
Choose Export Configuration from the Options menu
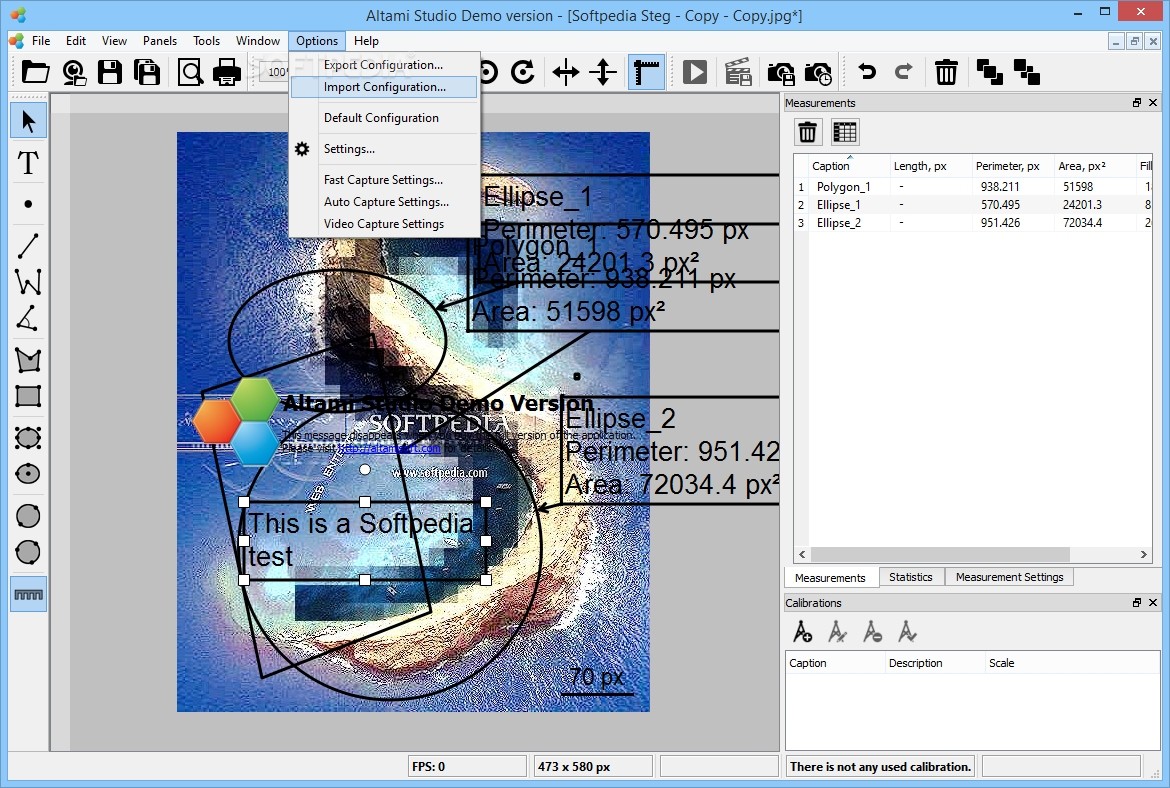pos(384,65)
